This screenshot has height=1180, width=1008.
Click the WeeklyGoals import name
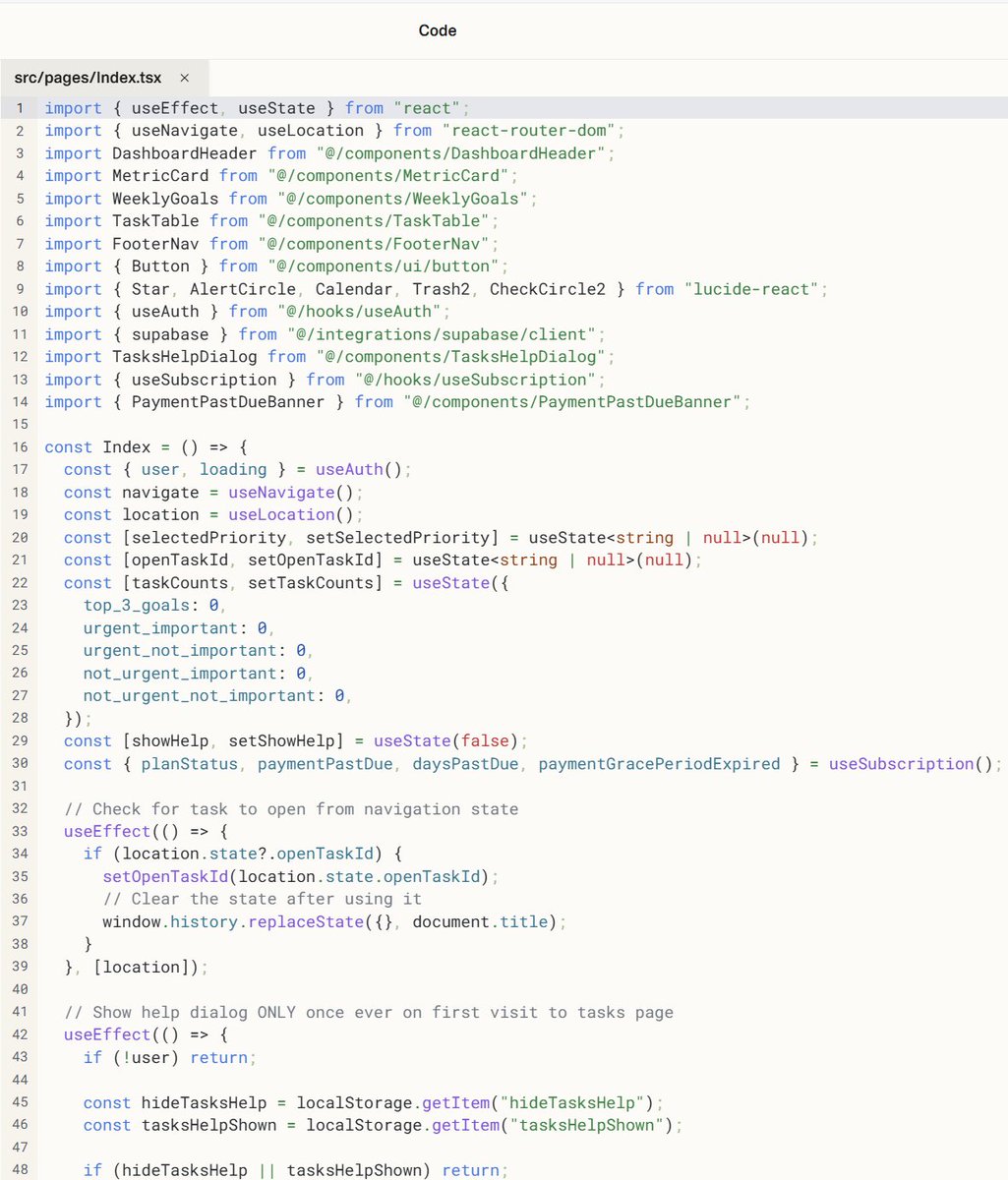(165, 199)
